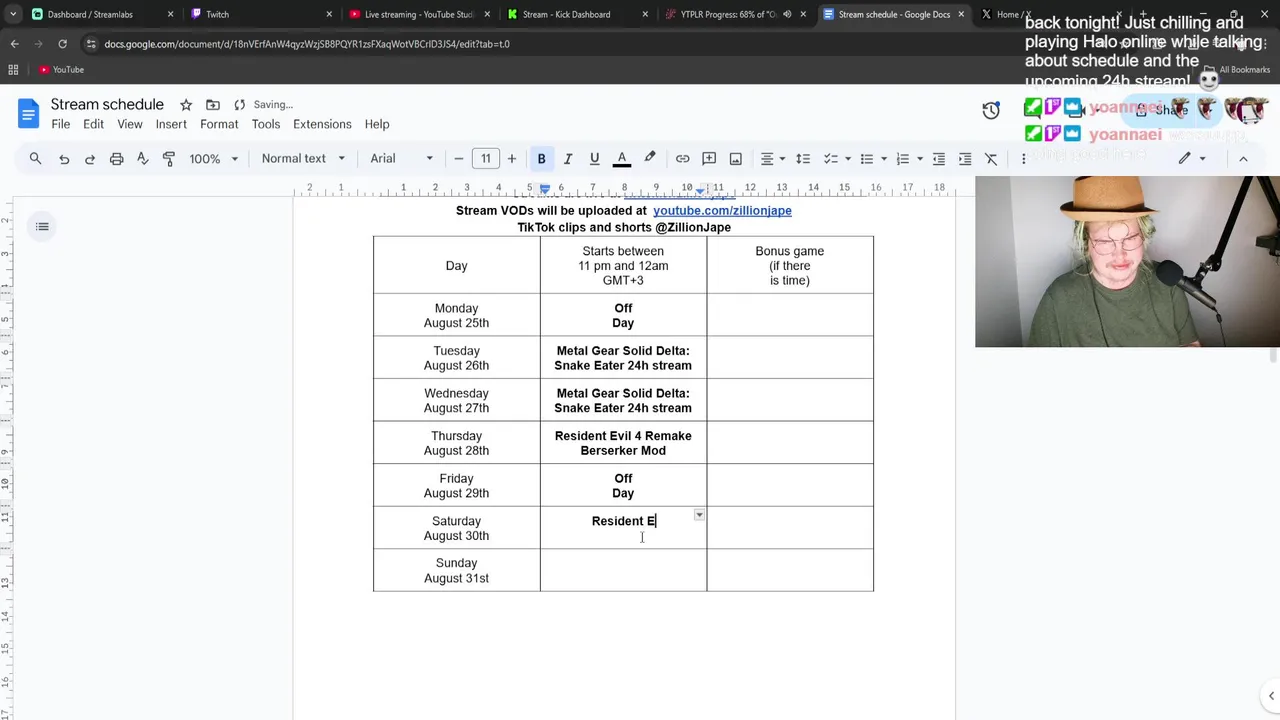
Task: Open the browser apps grid shortcut
Action: (13, 70)
